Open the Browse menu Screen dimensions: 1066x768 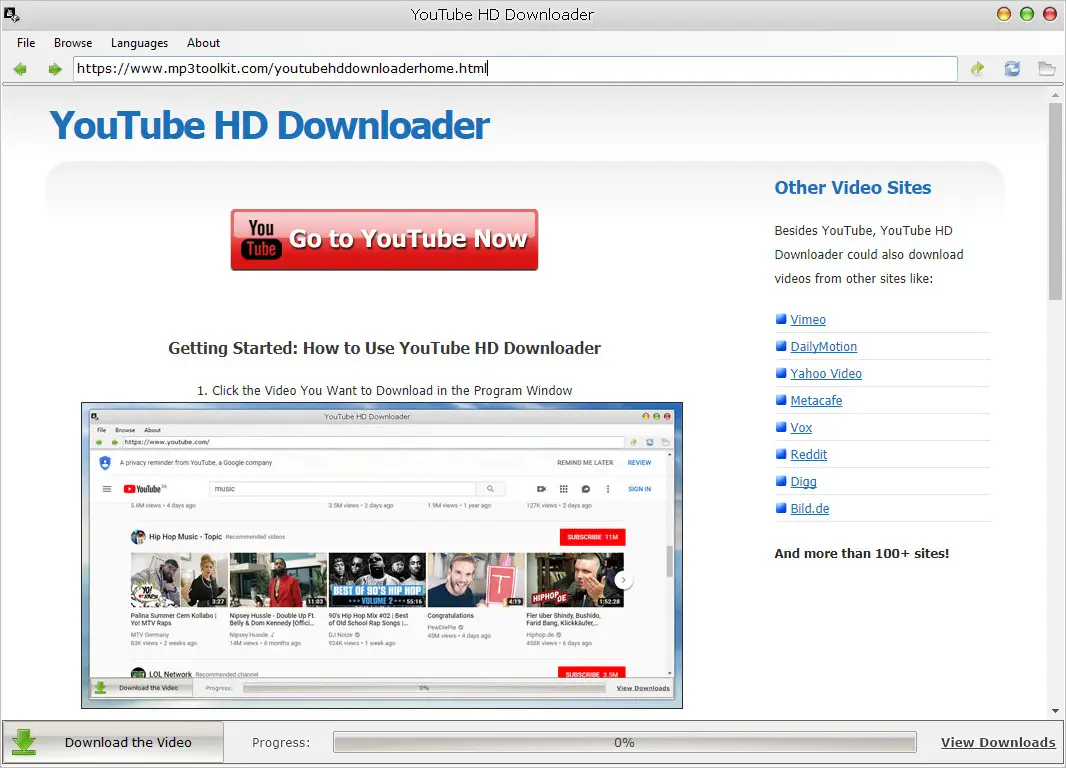tap(73, 43)
